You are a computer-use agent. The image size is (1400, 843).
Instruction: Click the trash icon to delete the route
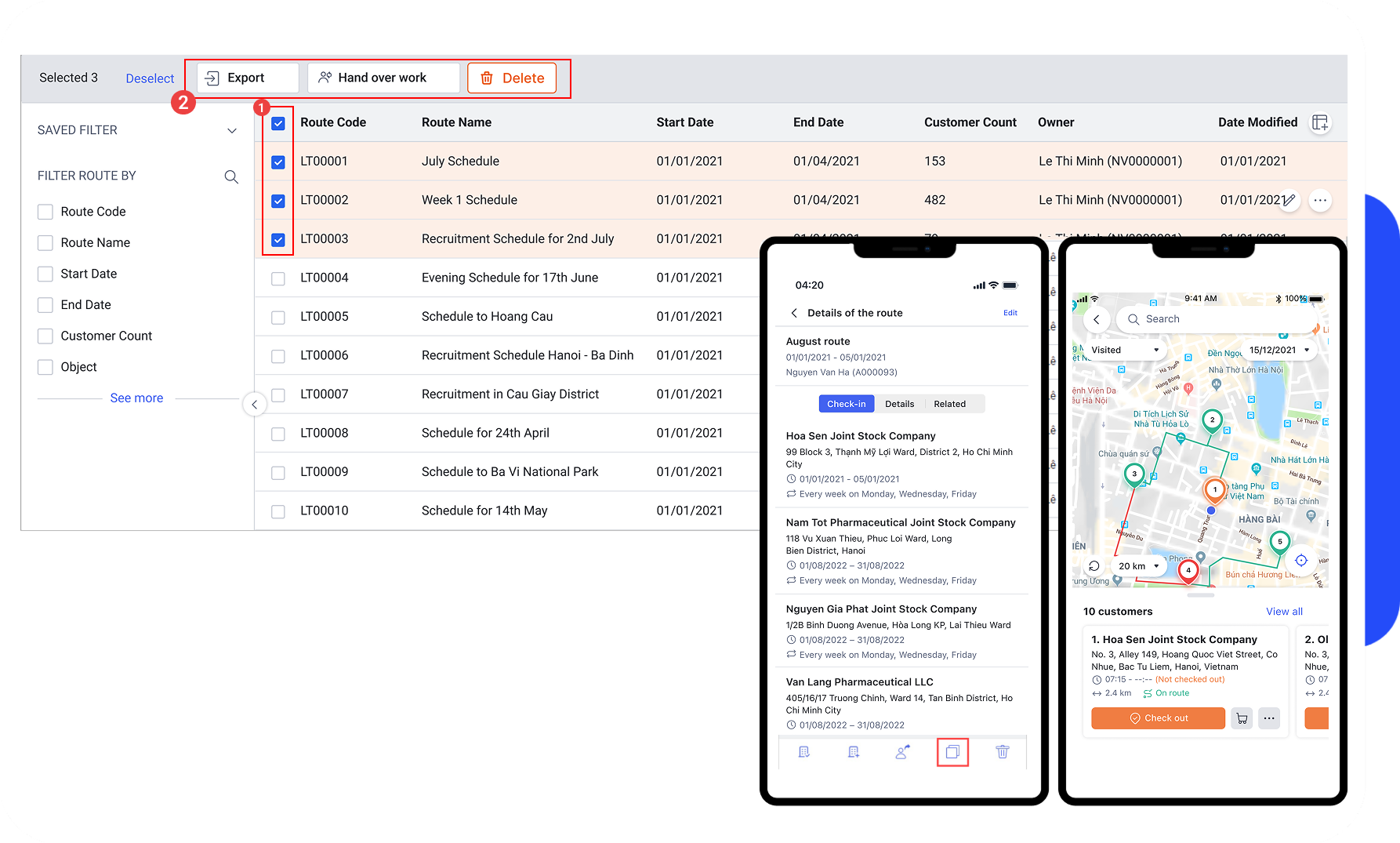1003,752
